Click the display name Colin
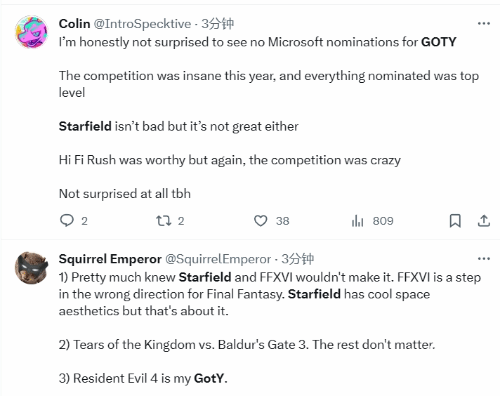Viewport: 500px width, 396px height. pyautogui.click(x=74, y=24)
